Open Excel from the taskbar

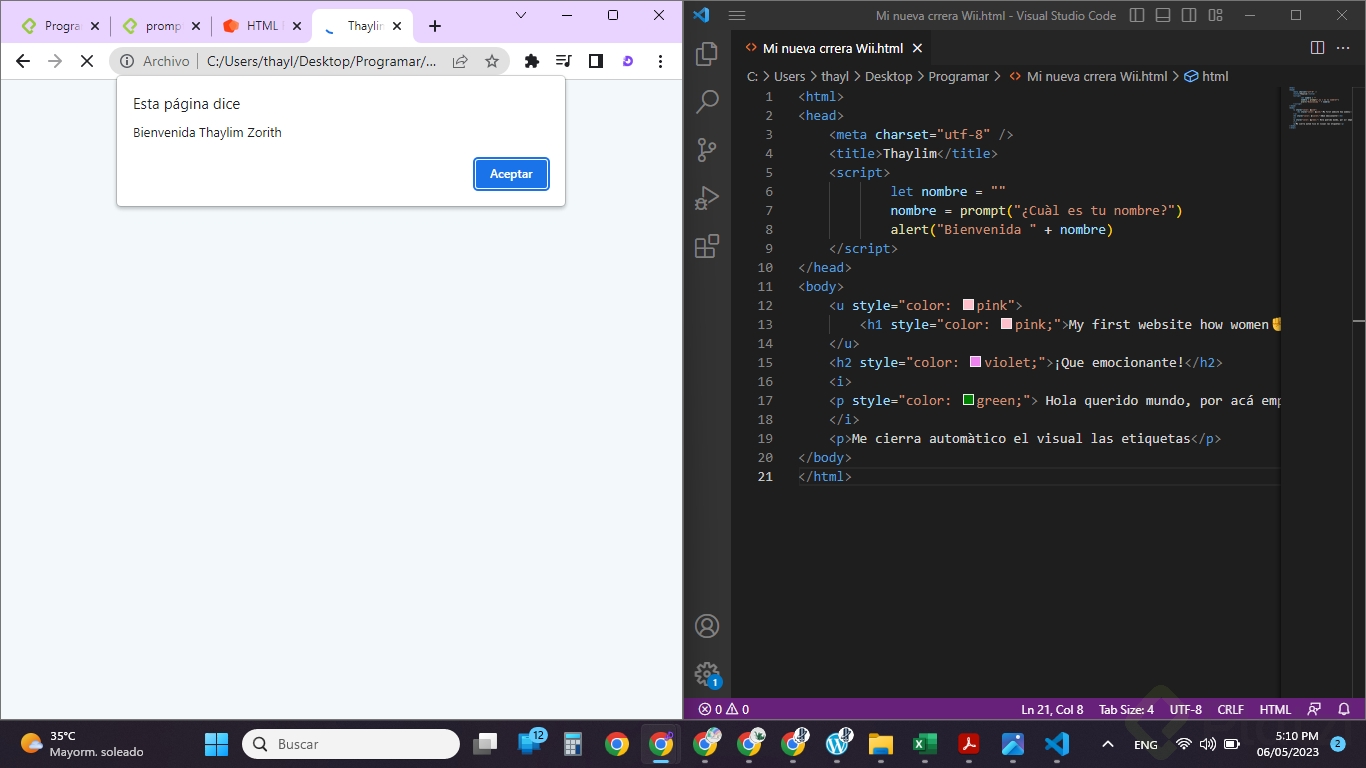tap(924, 744)
